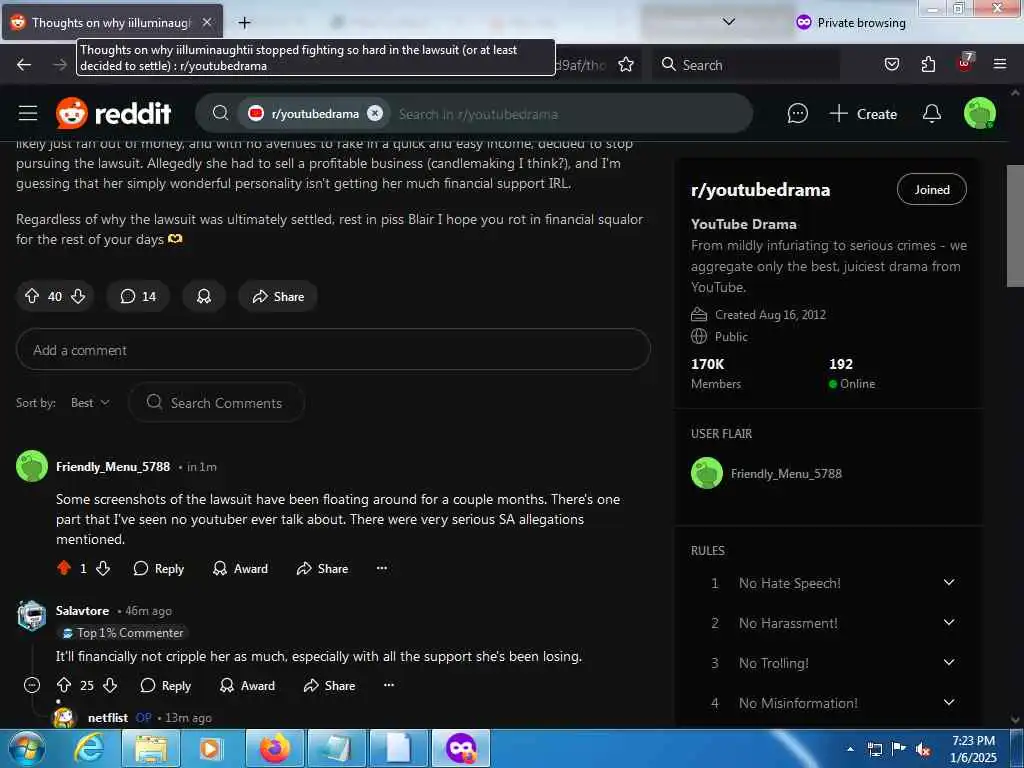Share Salavtore comment

[x=330, y=686]
